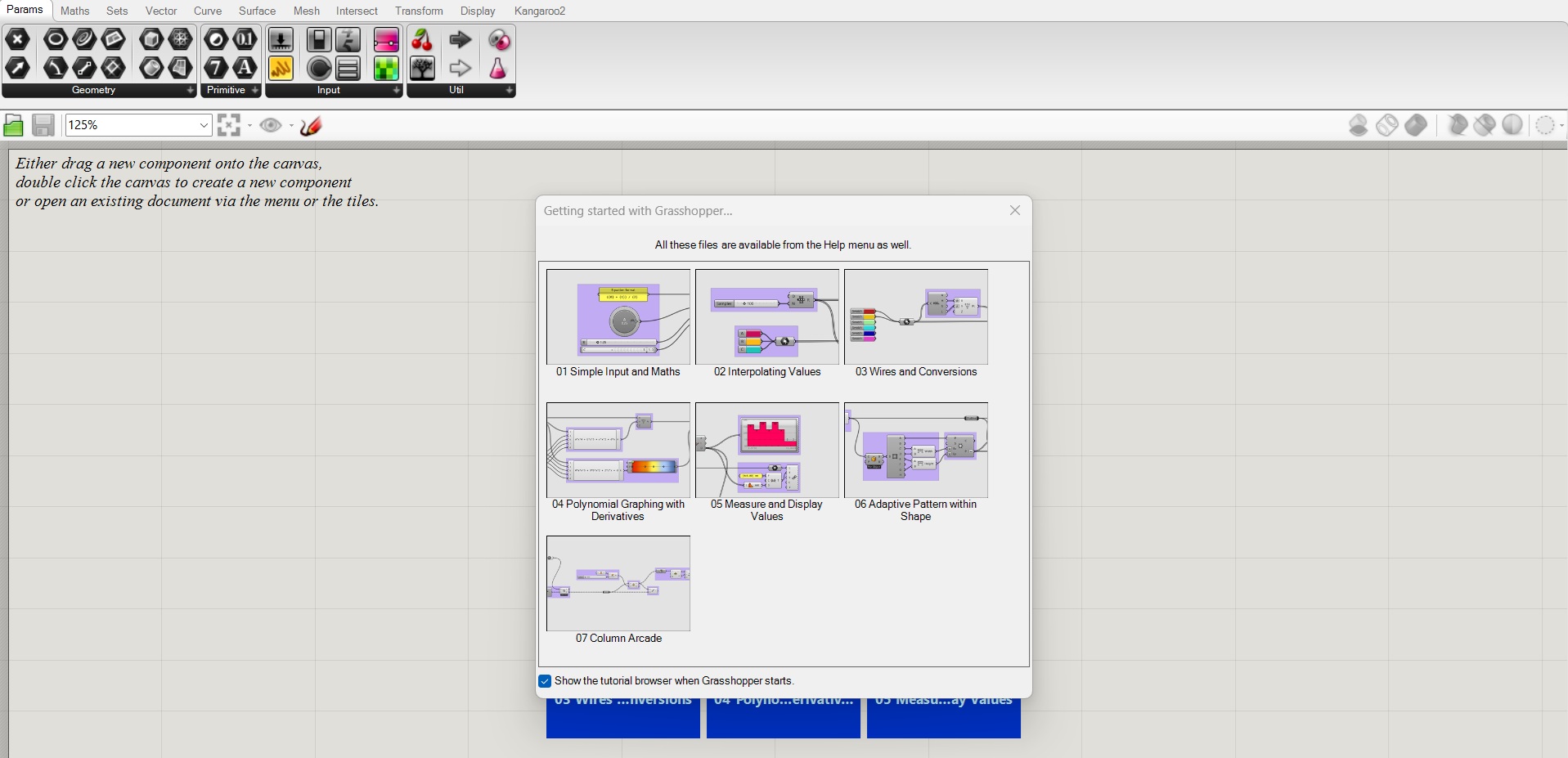Expand the Input panel component list
Image resolution: width=1568 pixels, height=758 pixels.
point(397,91)
